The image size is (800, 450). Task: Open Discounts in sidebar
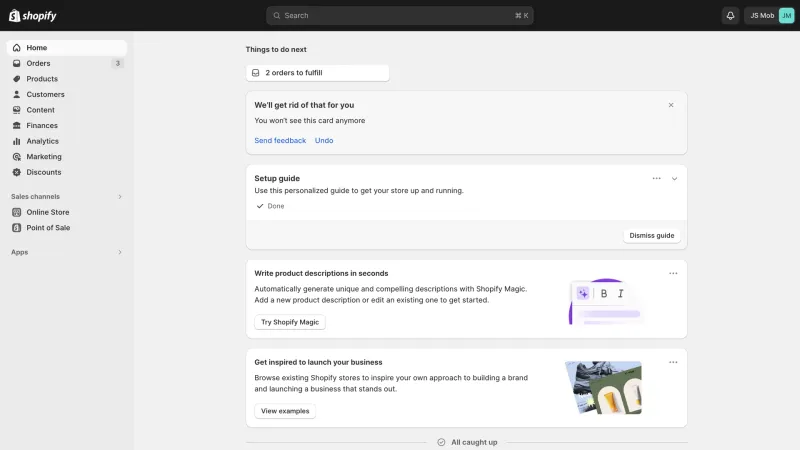(67, 172)
